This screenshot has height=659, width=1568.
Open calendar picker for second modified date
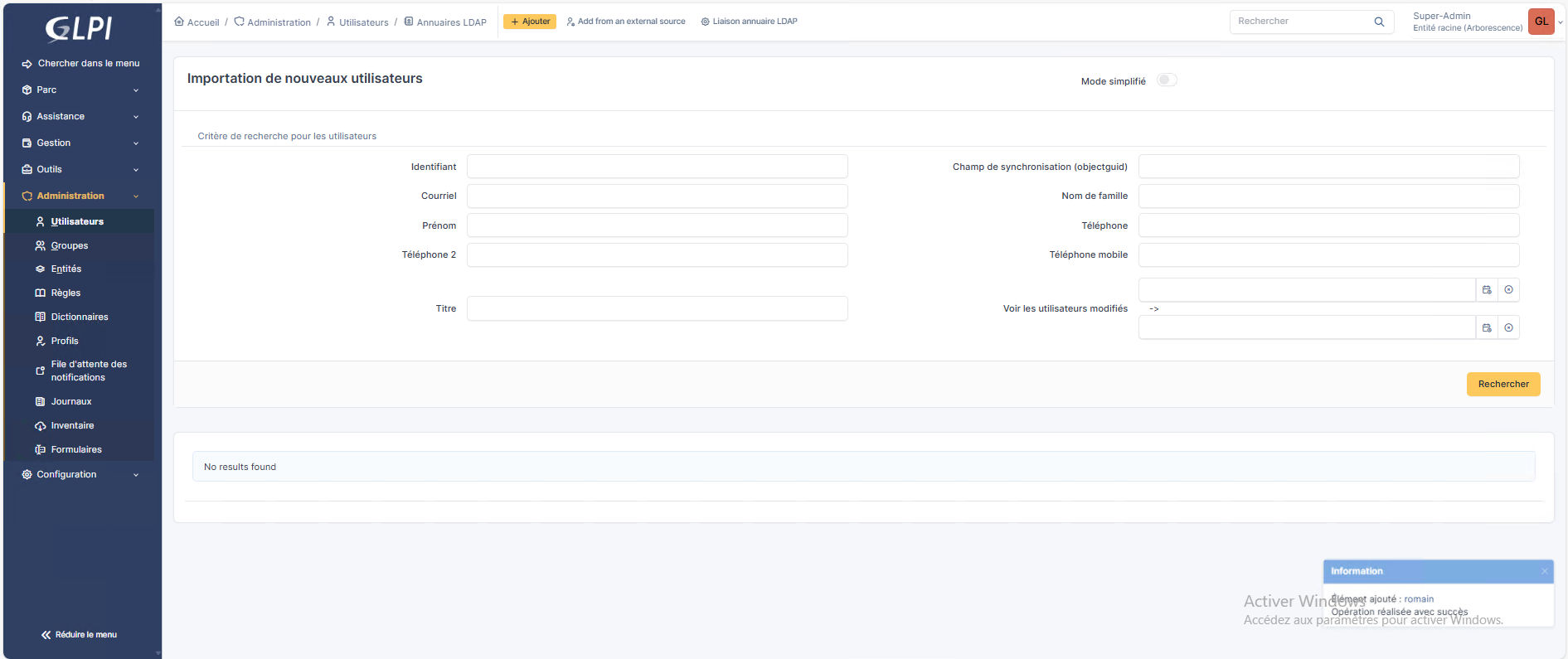(x=1487, y=328)
